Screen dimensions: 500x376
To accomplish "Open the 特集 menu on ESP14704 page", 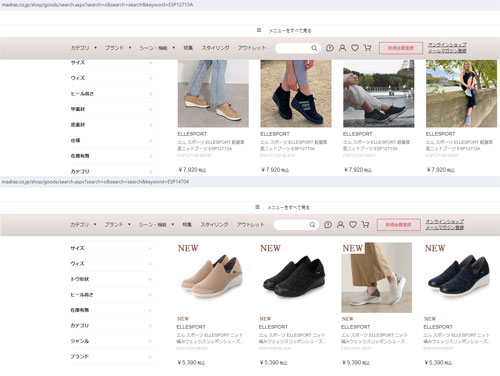I will 187,225.
